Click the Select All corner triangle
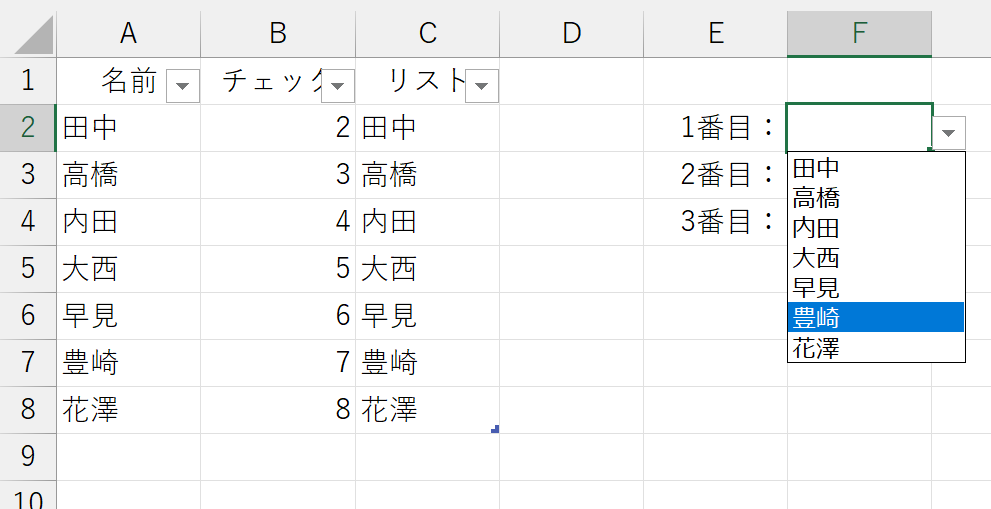Image resolution: width=991 pixels, height=509 pixels. [34, 34]
